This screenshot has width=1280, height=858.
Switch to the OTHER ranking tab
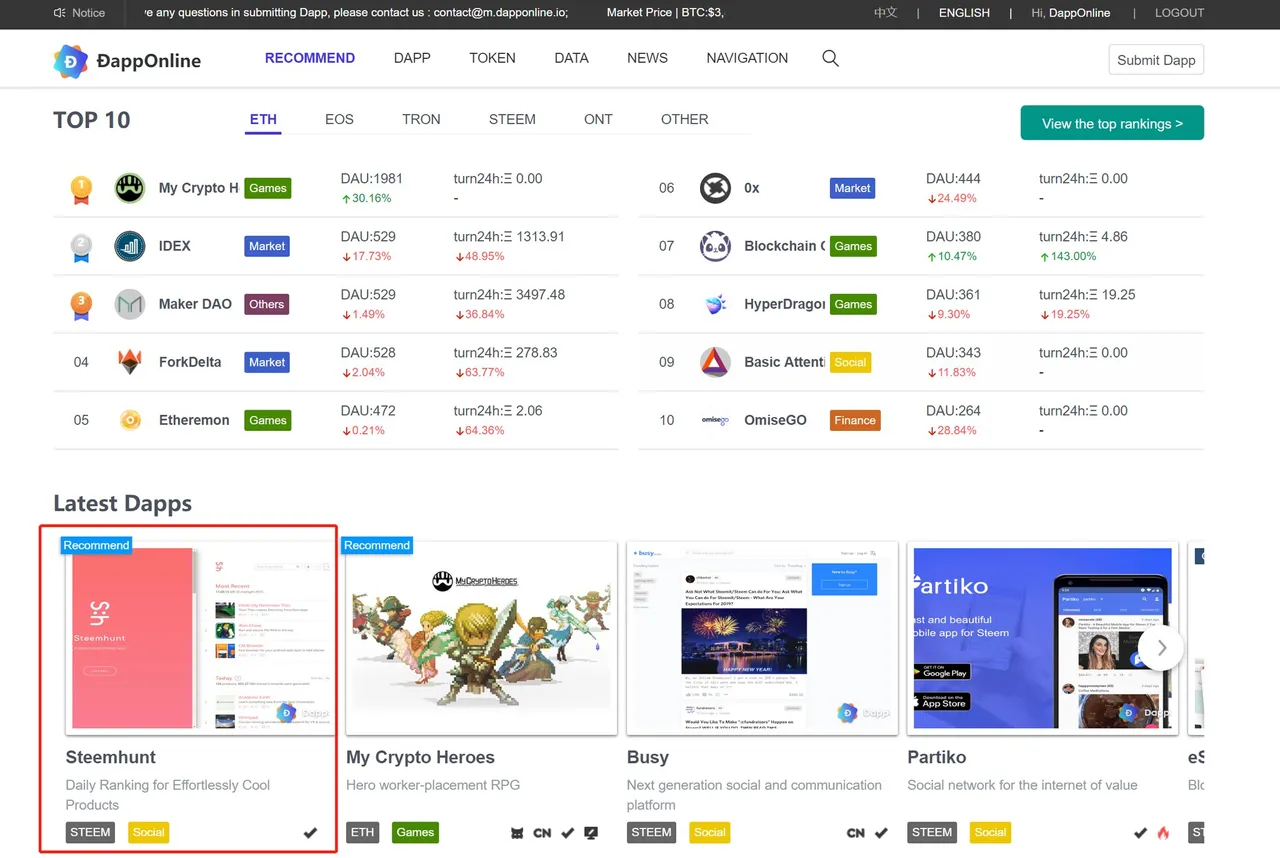pyautogui.click(x=684, y=119)
